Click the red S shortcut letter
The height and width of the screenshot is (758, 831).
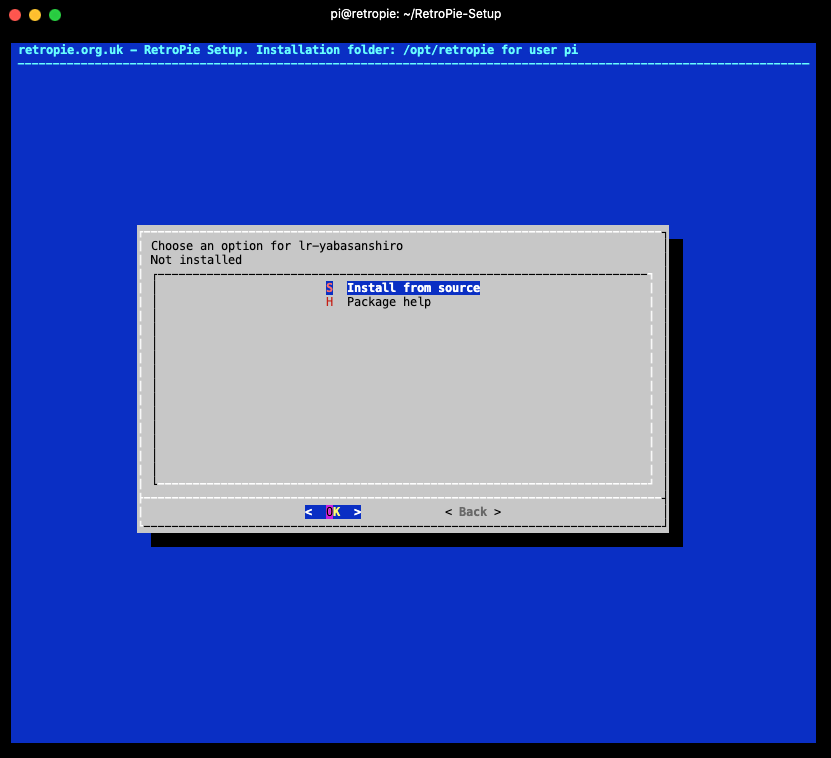point(329,288)
